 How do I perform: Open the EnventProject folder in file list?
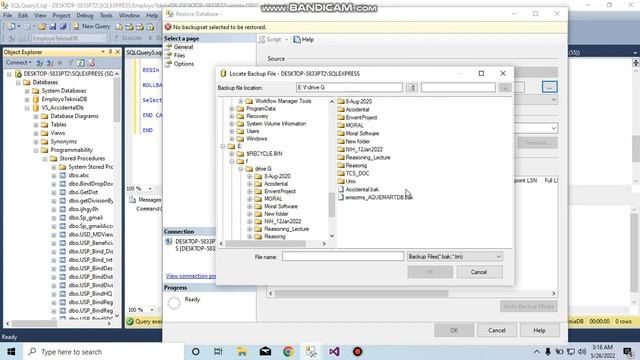click(357, 118)
